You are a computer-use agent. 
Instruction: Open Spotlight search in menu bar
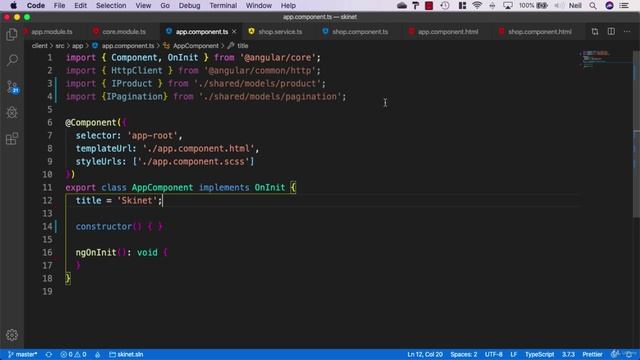coord(593,5)
